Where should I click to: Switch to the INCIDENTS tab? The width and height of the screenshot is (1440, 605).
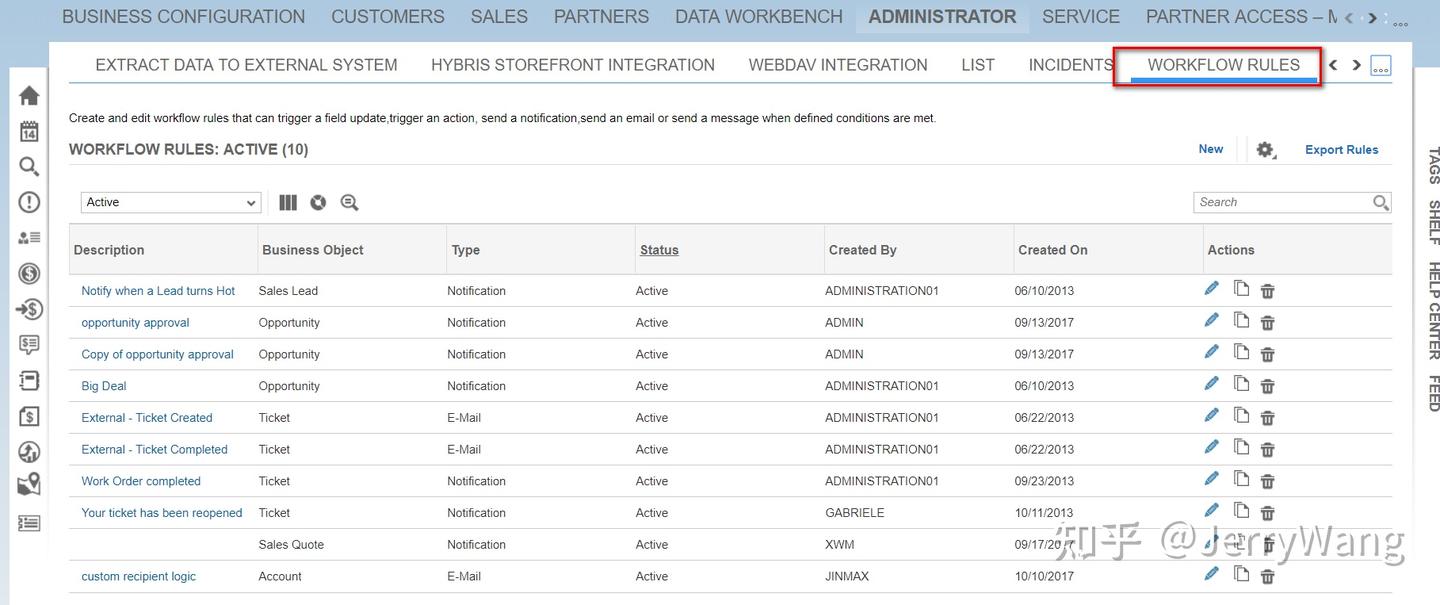click(x=1070, y=64)
